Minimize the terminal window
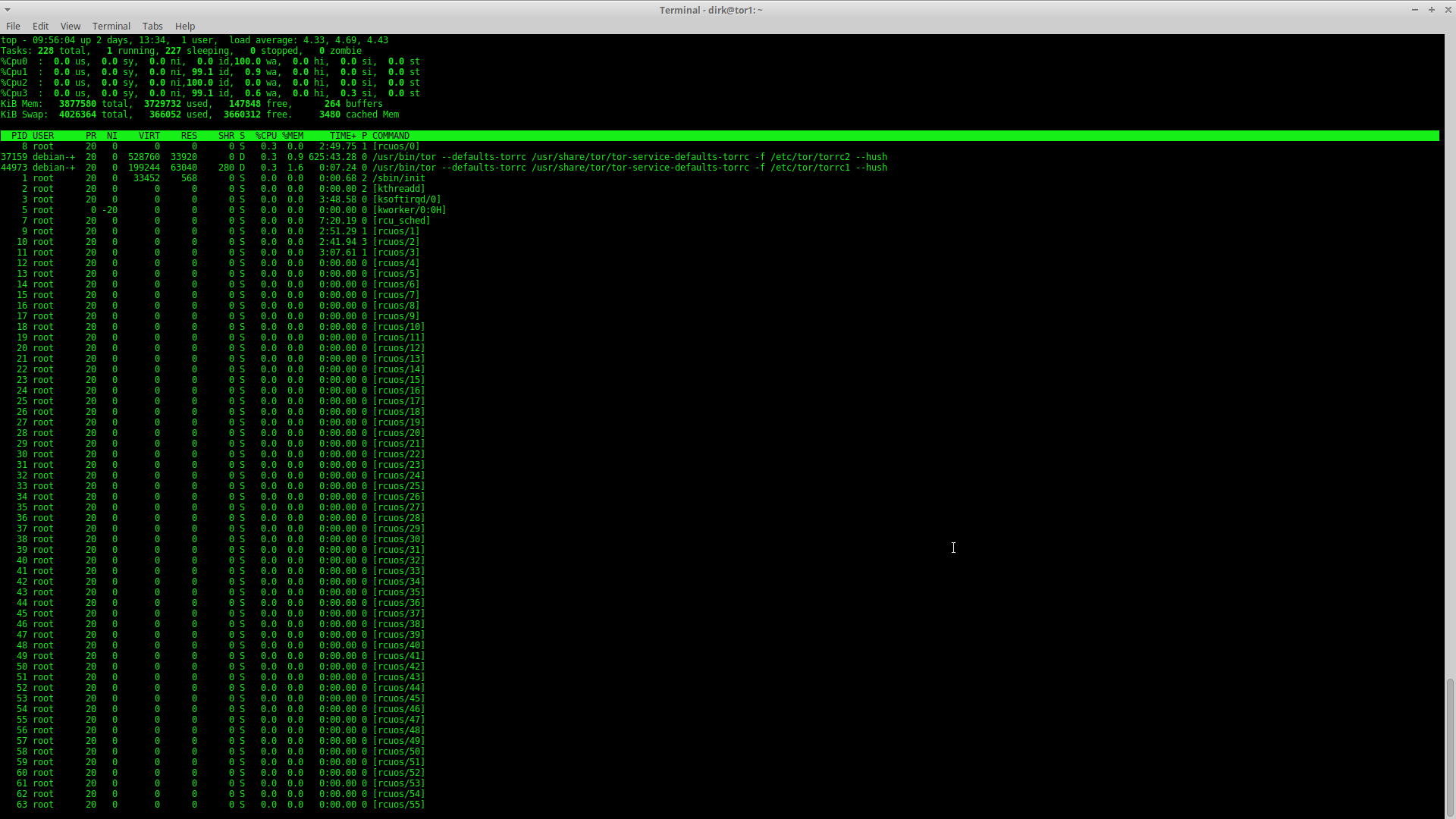This screenshot has width=1456, height=819. (x=1414, y=10)
